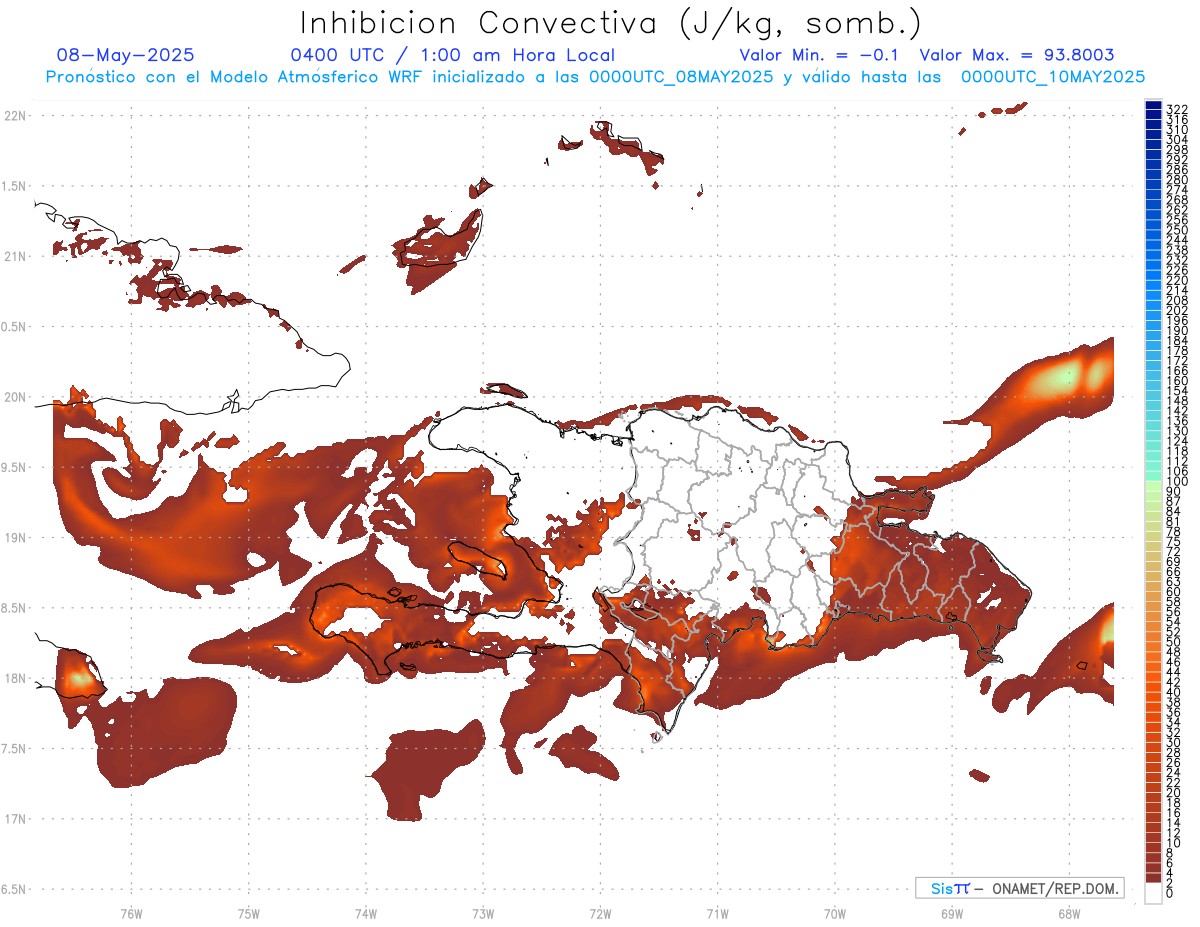Click the '18N' latitude label

pyautogui.click(x=14, y=678)
